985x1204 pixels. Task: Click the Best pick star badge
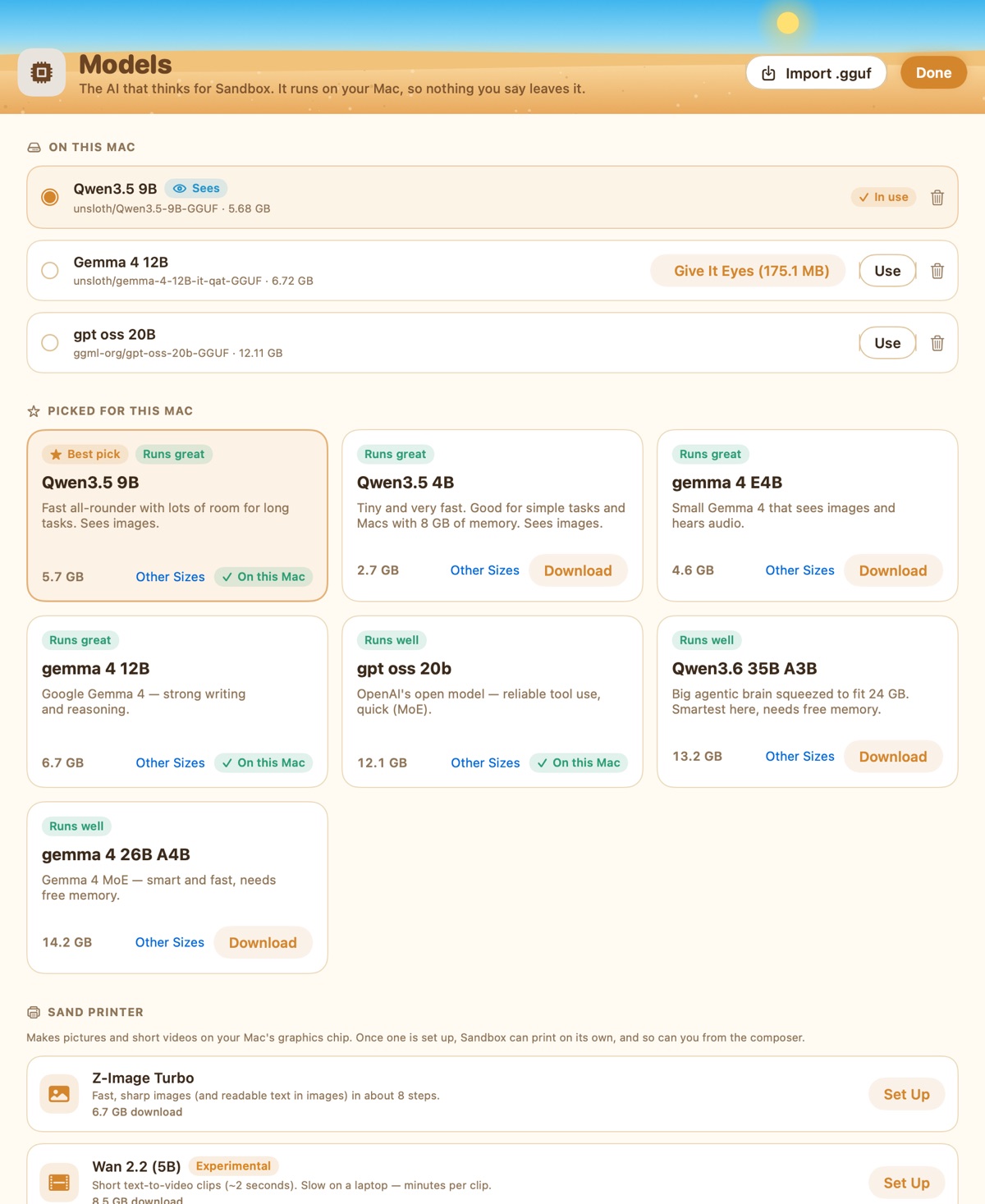click(85, 455)
